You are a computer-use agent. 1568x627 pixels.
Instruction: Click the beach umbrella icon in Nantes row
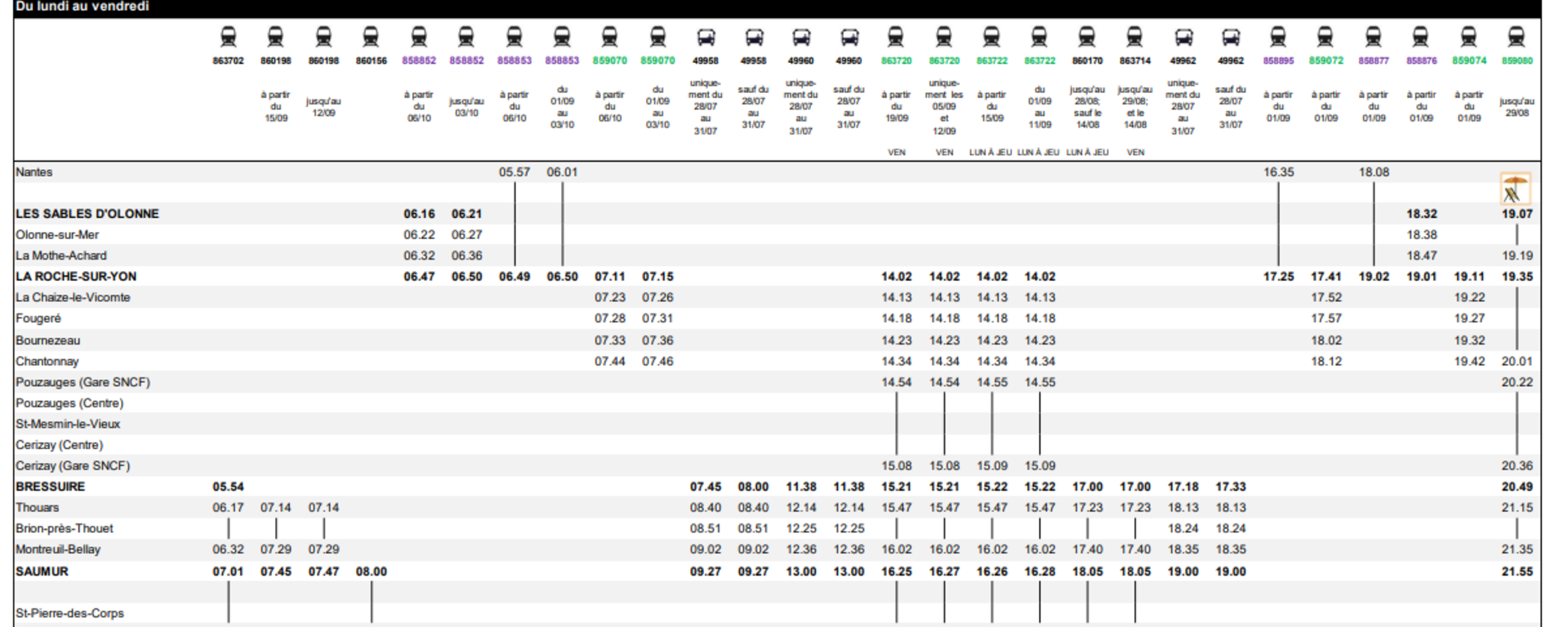coord(1516,189)
